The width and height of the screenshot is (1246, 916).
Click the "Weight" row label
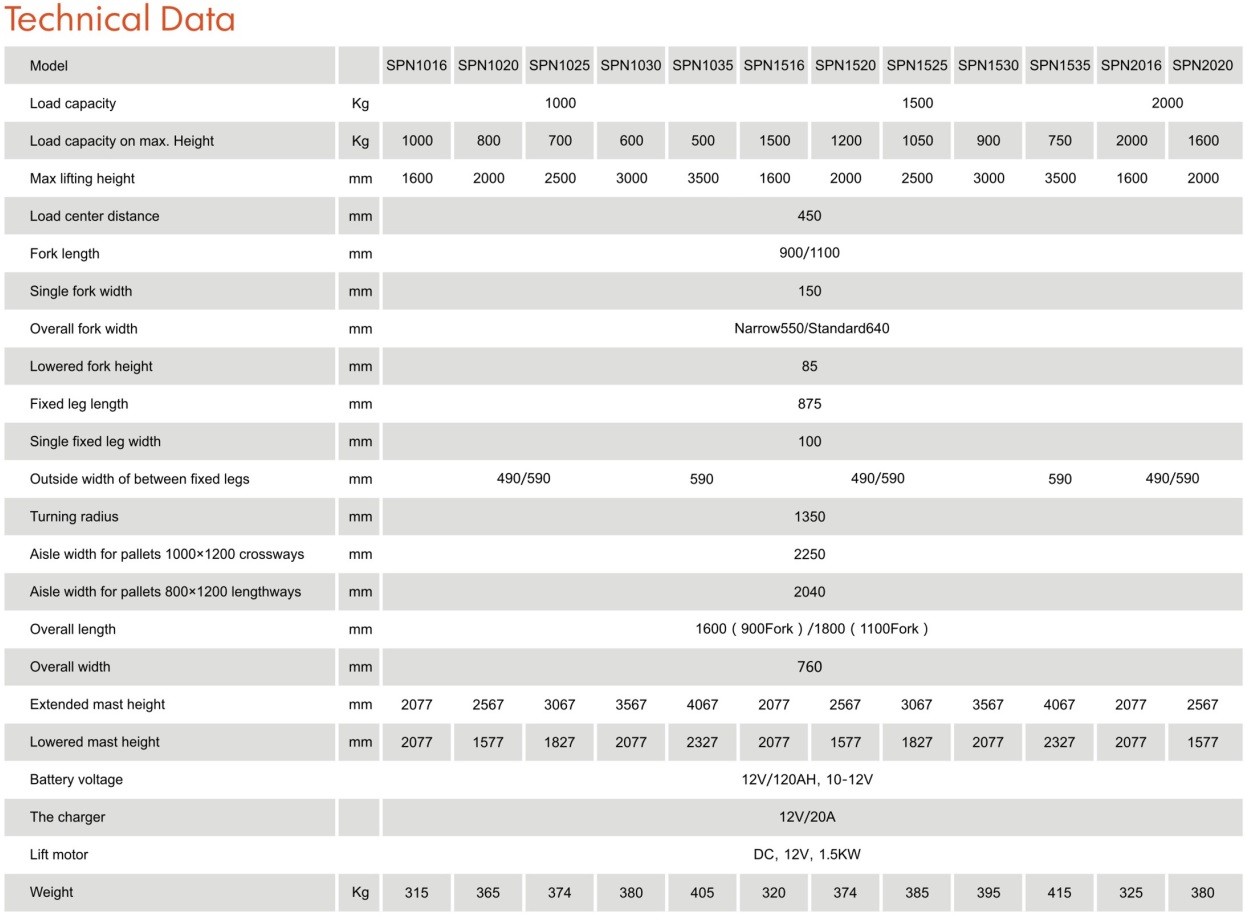tap(52, 892)
